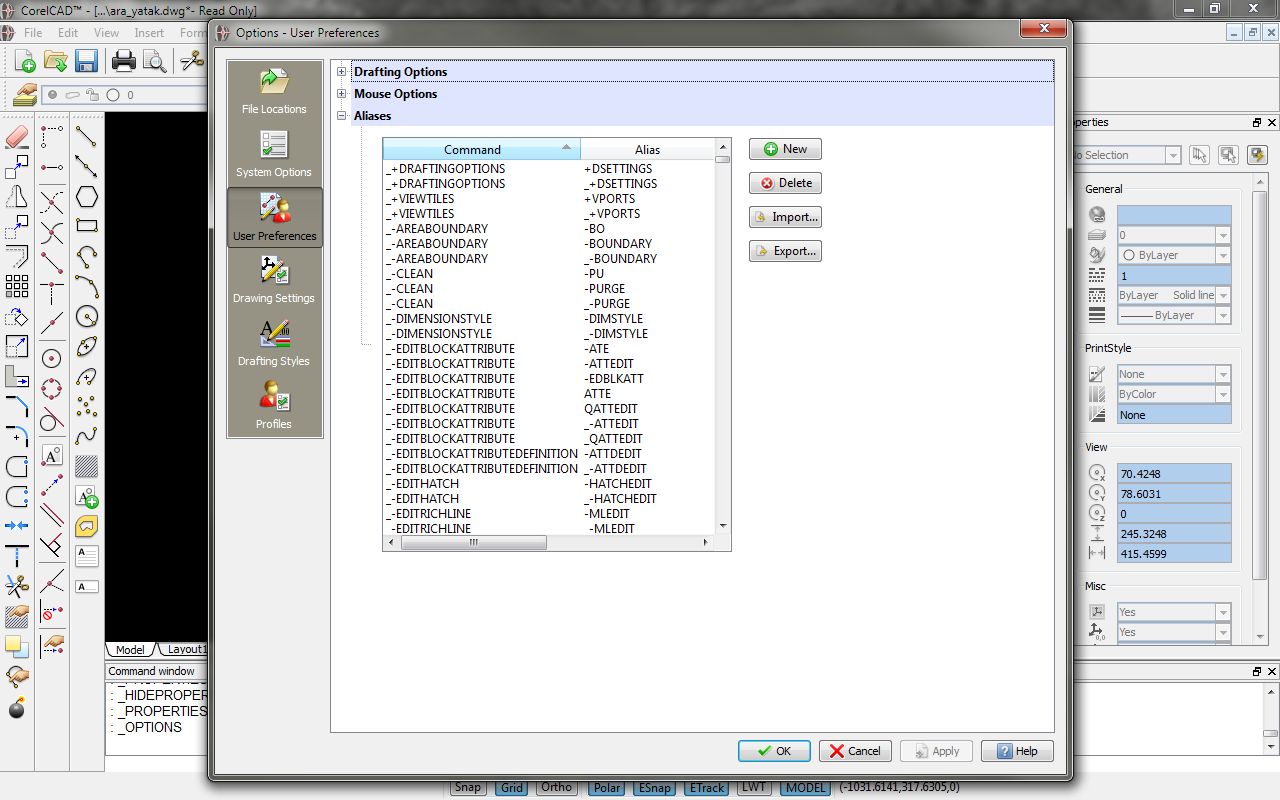Viewport: 1280px width, 800px height.
Task: Click the View X value 70.4248 field
Action: tap(1174, 474)
